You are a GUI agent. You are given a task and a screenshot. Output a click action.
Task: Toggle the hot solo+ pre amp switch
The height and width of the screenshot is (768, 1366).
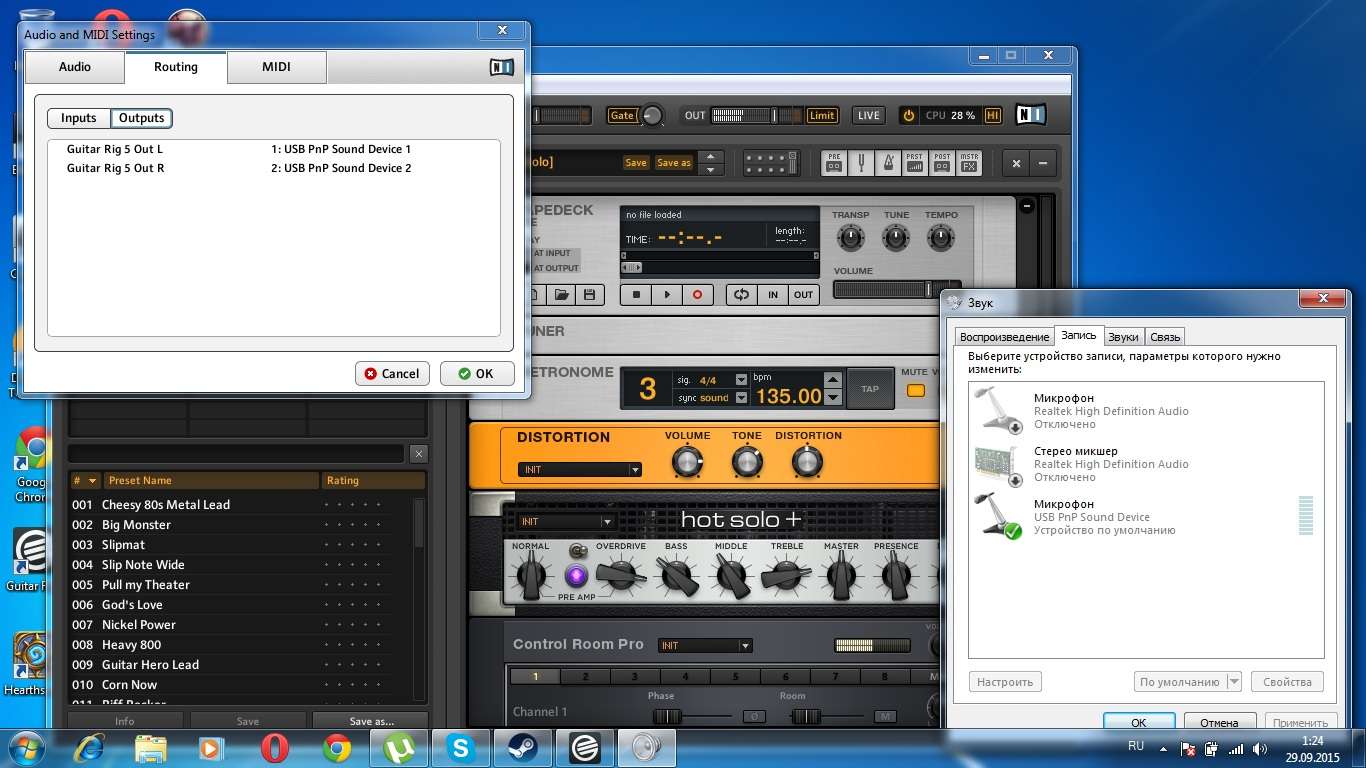577,551
